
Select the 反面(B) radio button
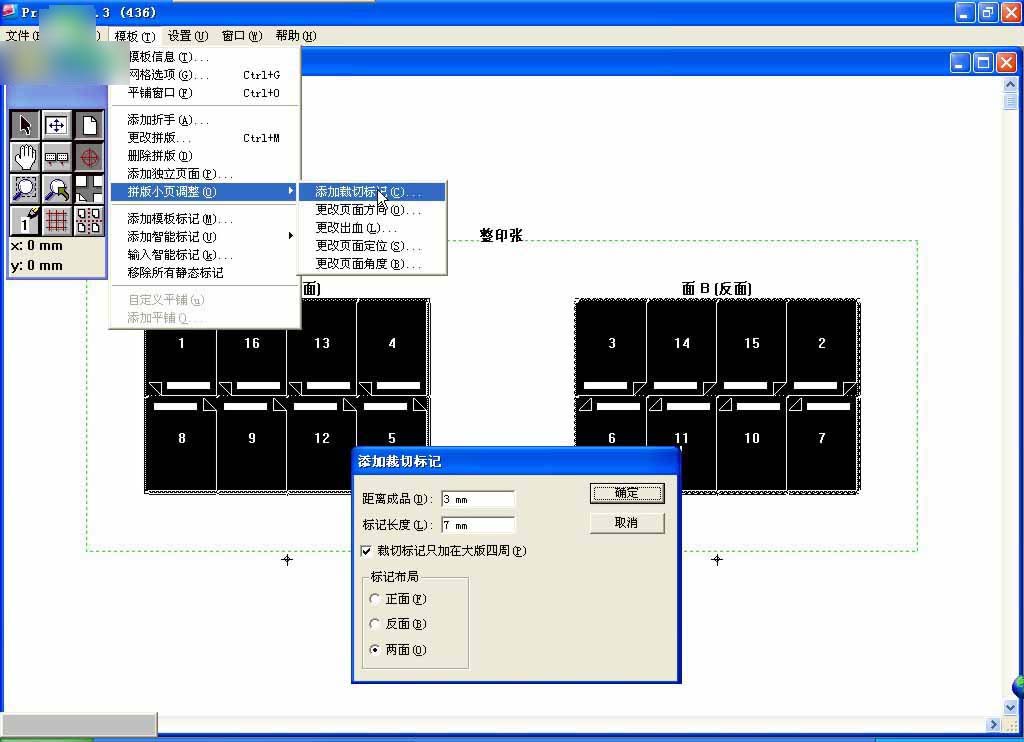pos(375,624)
